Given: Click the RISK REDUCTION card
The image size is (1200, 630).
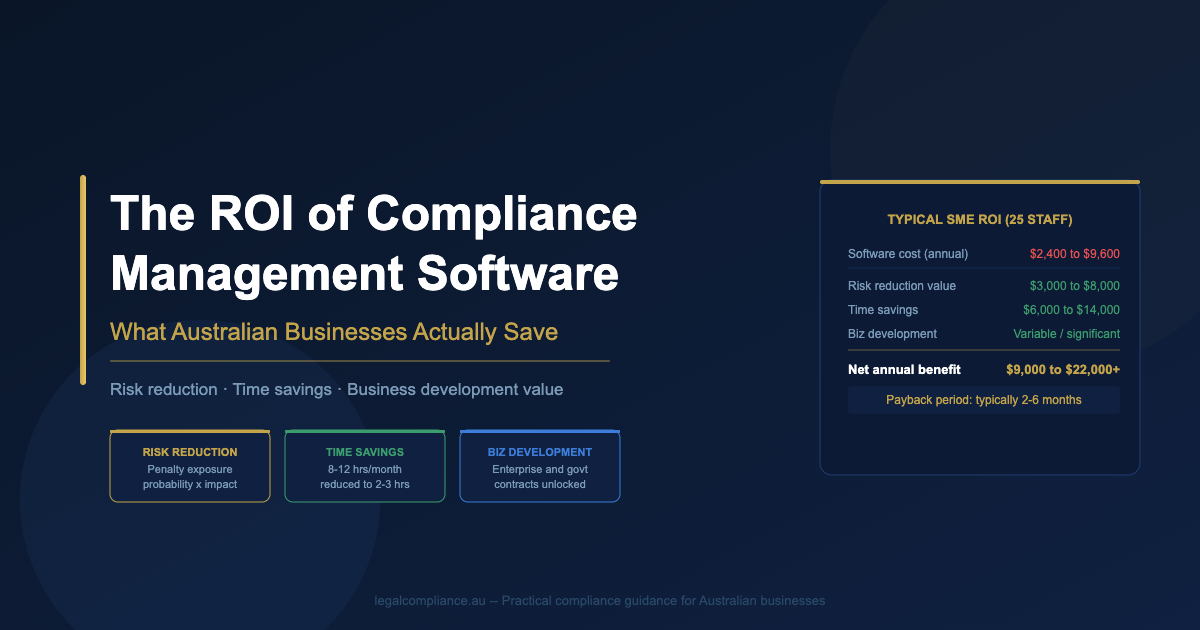Looking at the screenshot, I should pos(190,467).
